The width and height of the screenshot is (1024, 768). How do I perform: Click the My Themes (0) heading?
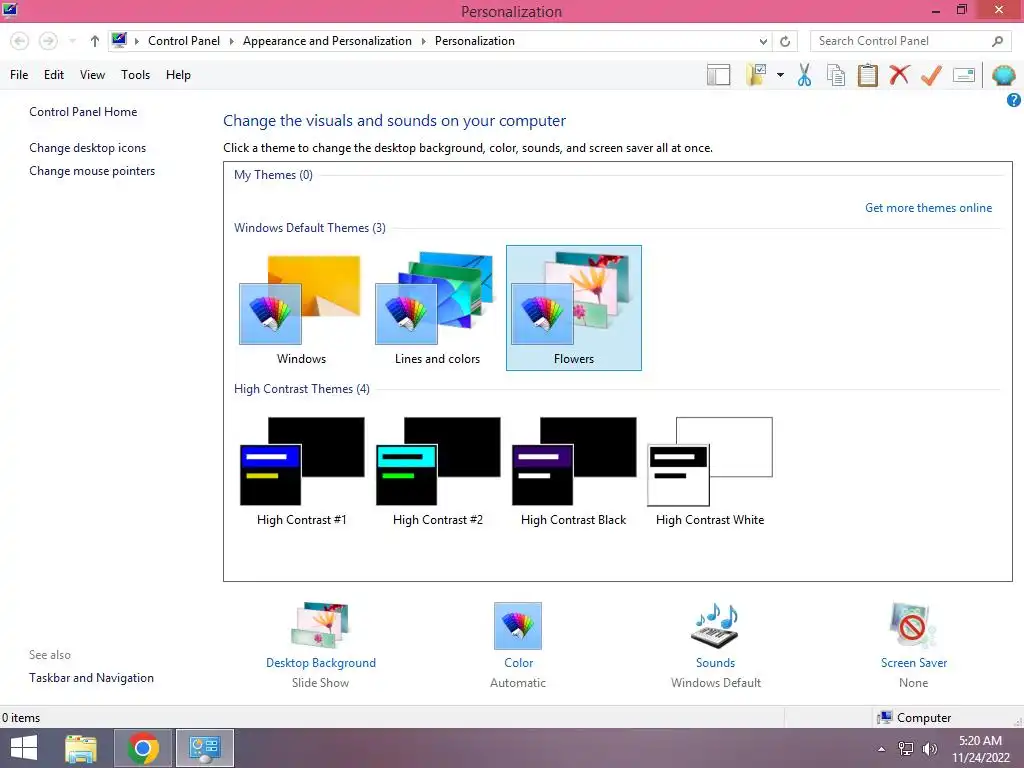(273, 175)
